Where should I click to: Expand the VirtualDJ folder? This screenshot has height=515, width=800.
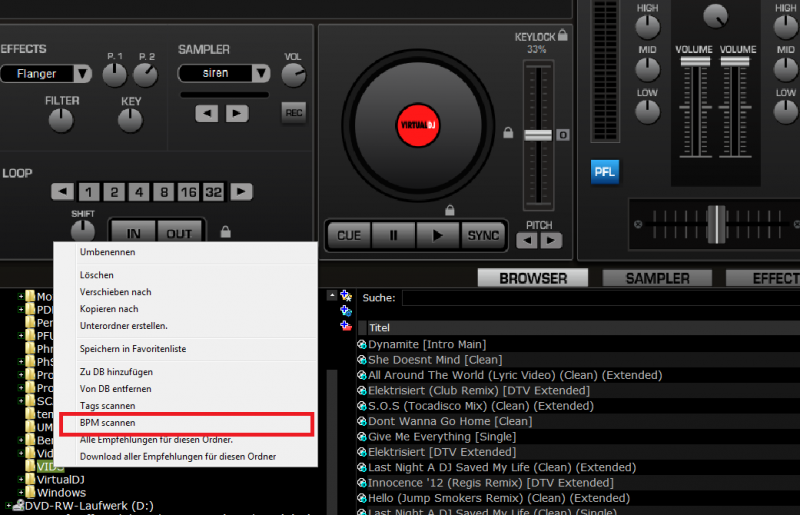[20, 479]
